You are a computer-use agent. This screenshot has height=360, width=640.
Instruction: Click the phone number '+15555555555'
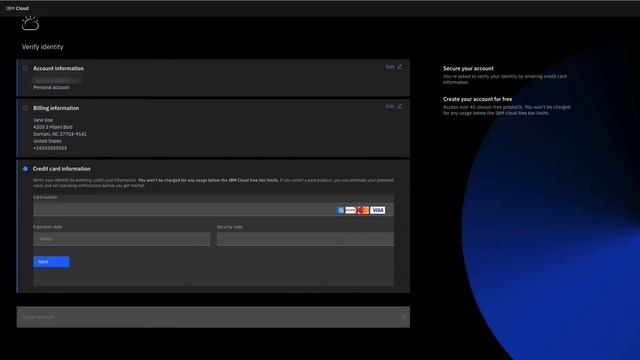pos(50,148)
